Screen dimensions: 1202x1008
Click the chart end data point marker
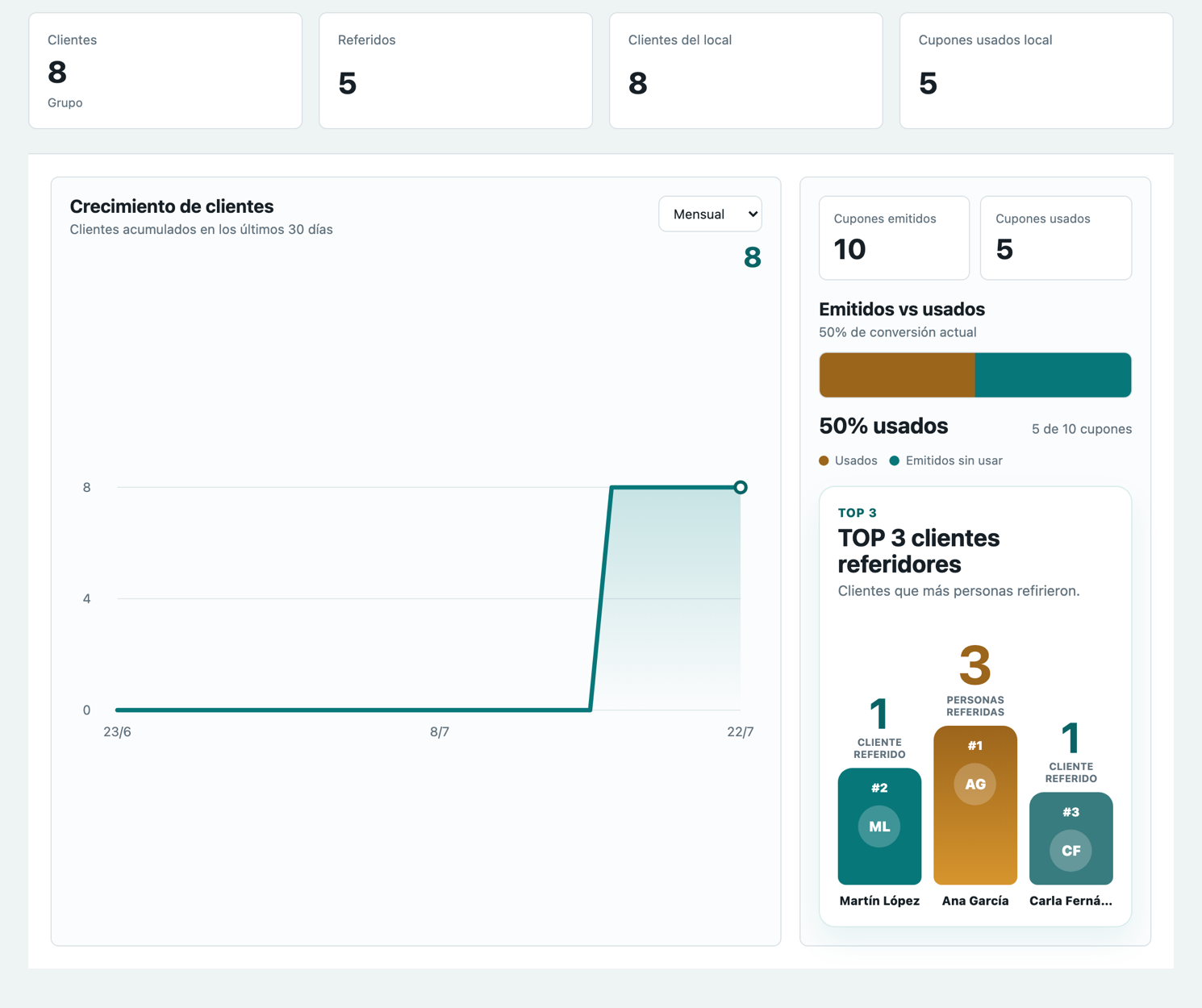tap(741, 487)
